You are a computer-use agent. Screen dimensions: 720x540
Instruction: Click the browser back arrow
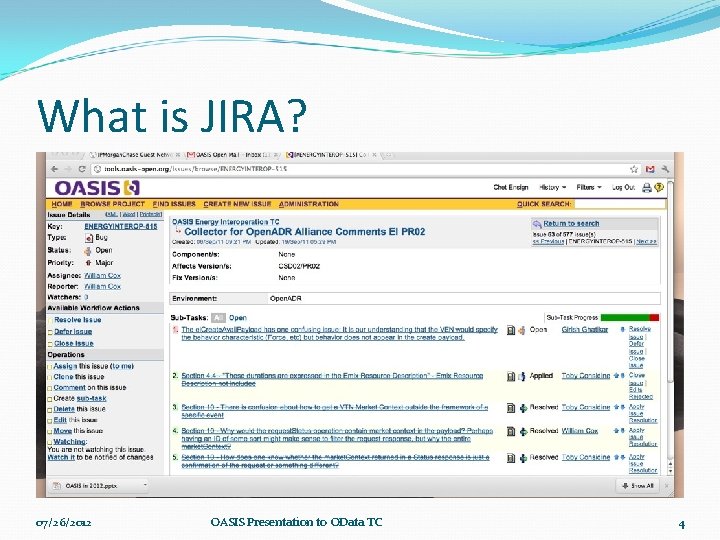pos(55,169)
